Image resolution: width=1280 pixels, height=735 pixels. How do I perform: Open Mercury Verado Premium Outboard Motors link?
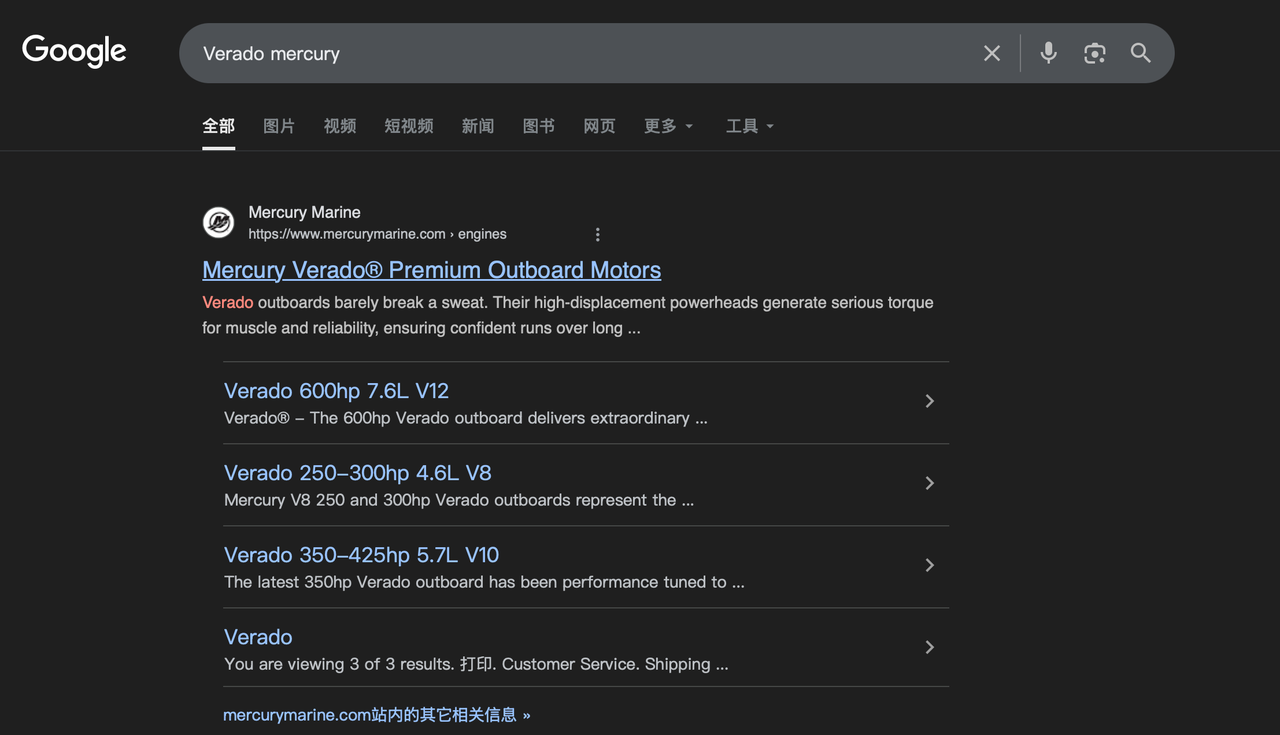point(431,270)
